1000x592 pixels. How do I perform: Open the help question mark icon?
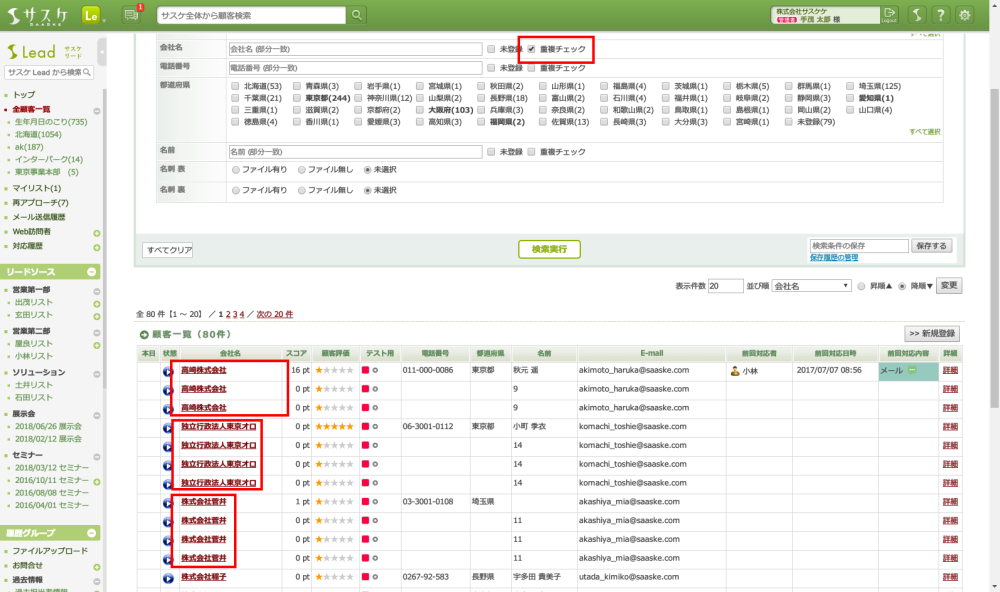click(940, 15)
